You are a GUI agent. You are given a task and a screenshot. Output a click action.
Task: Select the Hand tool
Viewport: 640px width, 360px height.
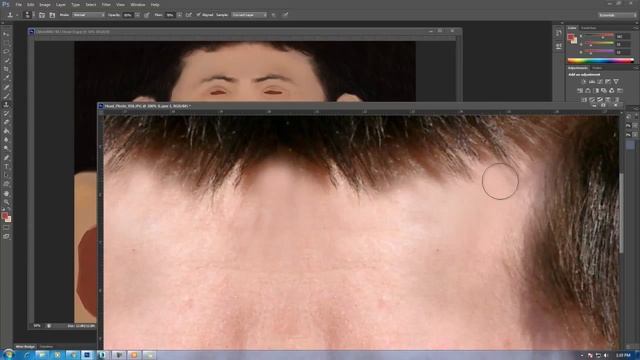tap(6, 193)
